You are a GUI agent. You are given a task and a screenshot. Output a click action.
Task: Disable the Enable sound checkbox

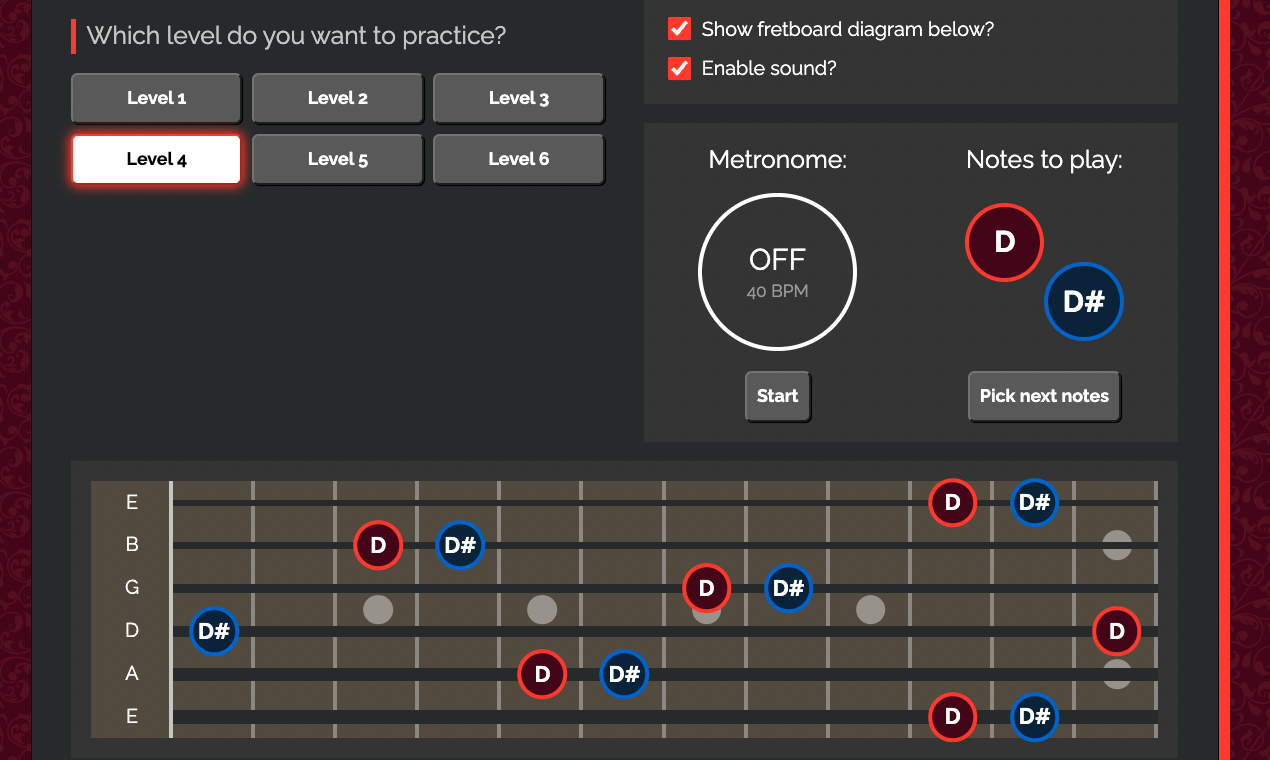680,68
